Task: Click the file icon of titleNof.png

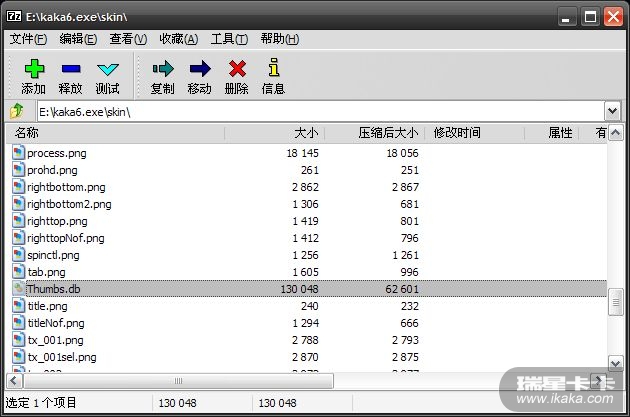Action: 18,323
